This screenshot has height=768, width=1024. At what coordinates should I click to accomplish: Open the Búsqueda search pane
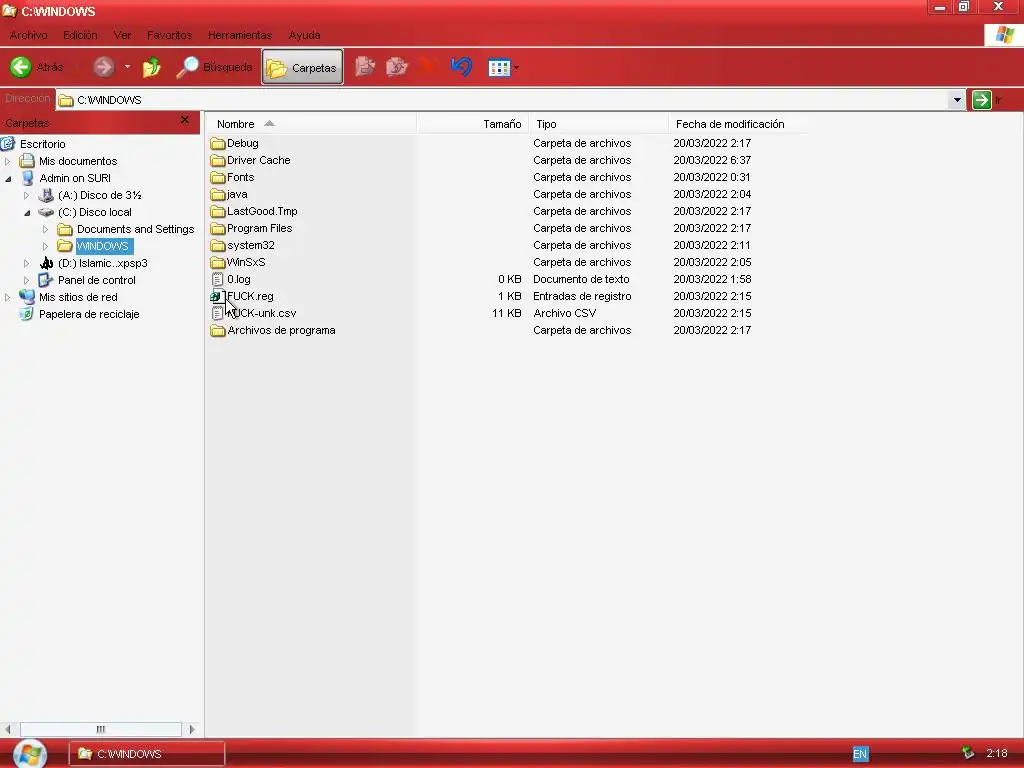pos(214,67)
